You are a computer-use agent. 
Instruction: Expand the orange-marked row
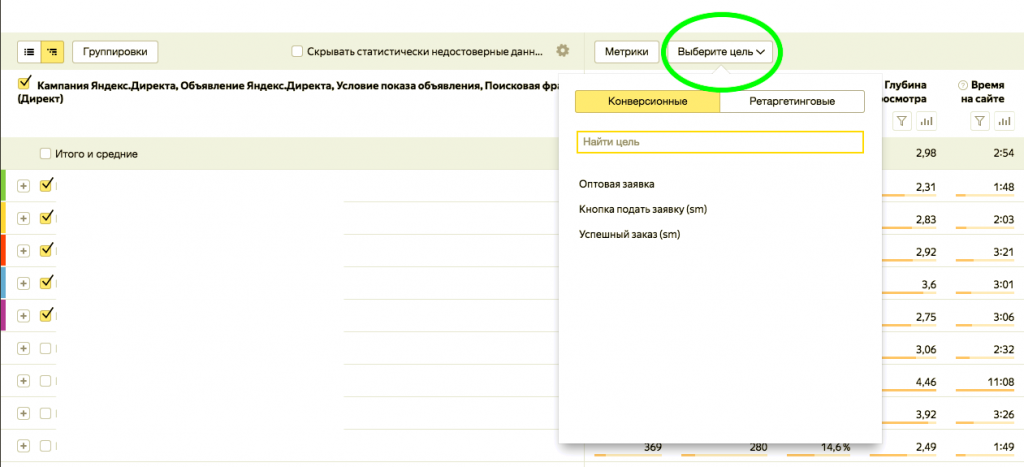[24, 251]
